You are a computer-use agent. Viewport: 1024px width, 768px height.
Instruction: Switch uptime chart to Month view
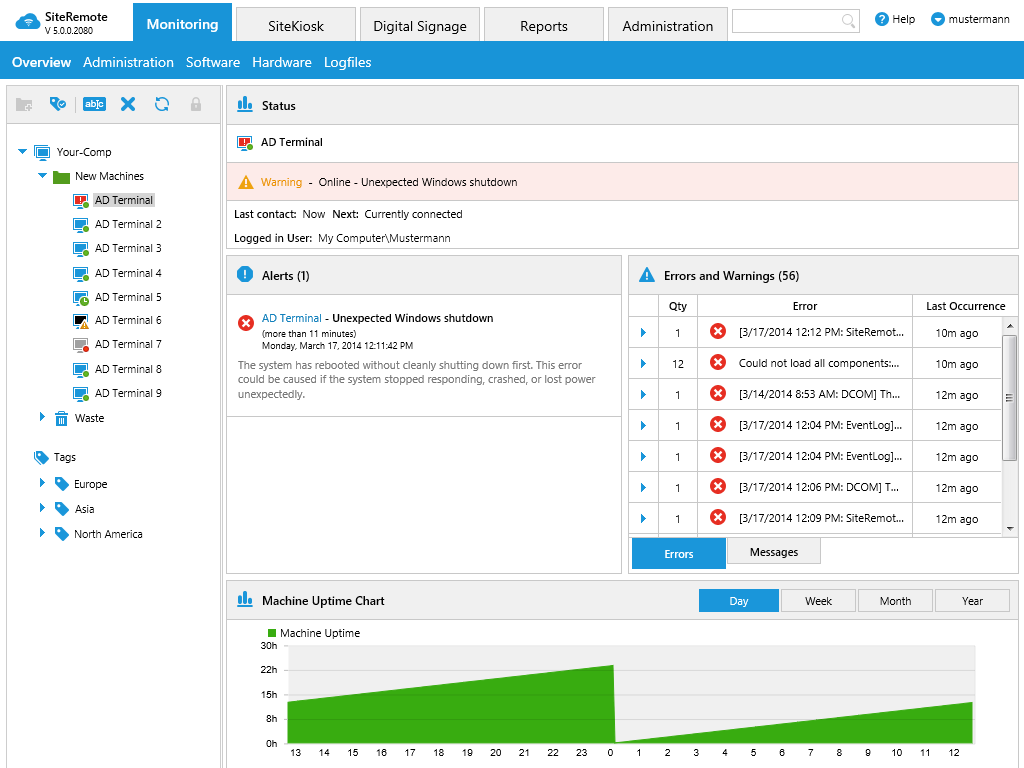(x=895, y=601)
